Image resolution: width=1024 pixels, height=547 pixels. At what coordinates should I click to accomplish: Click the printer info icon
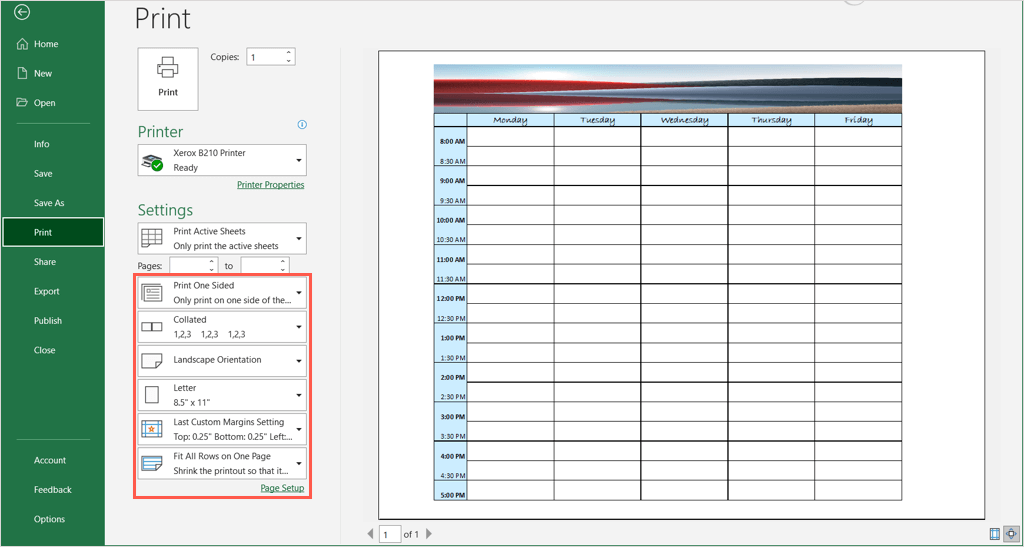pyautogui.click(x=302, y=125)
